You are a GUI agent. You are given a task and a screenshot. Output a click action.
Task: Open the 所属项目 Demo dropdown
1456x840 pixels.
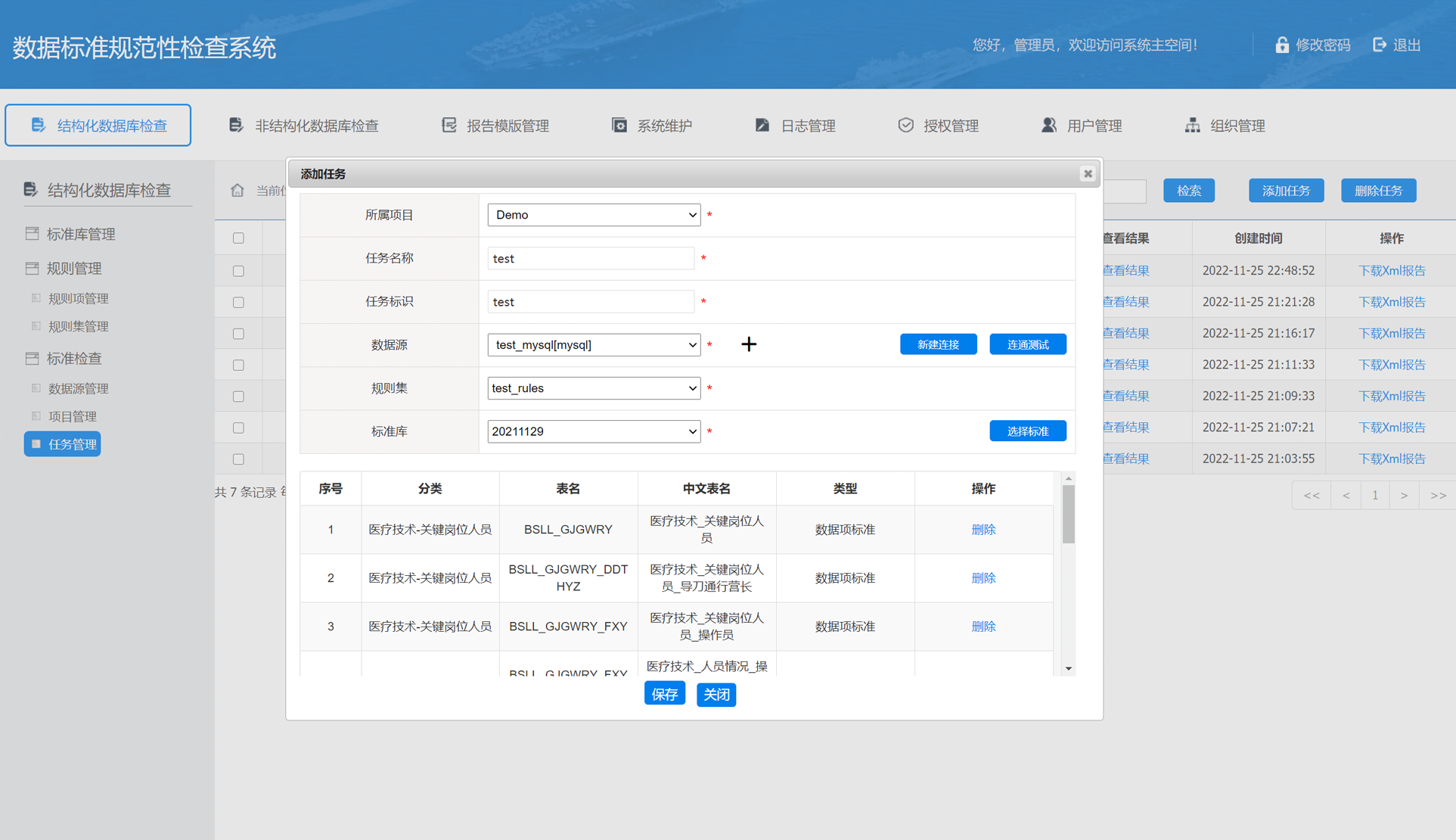click(594, 215)
